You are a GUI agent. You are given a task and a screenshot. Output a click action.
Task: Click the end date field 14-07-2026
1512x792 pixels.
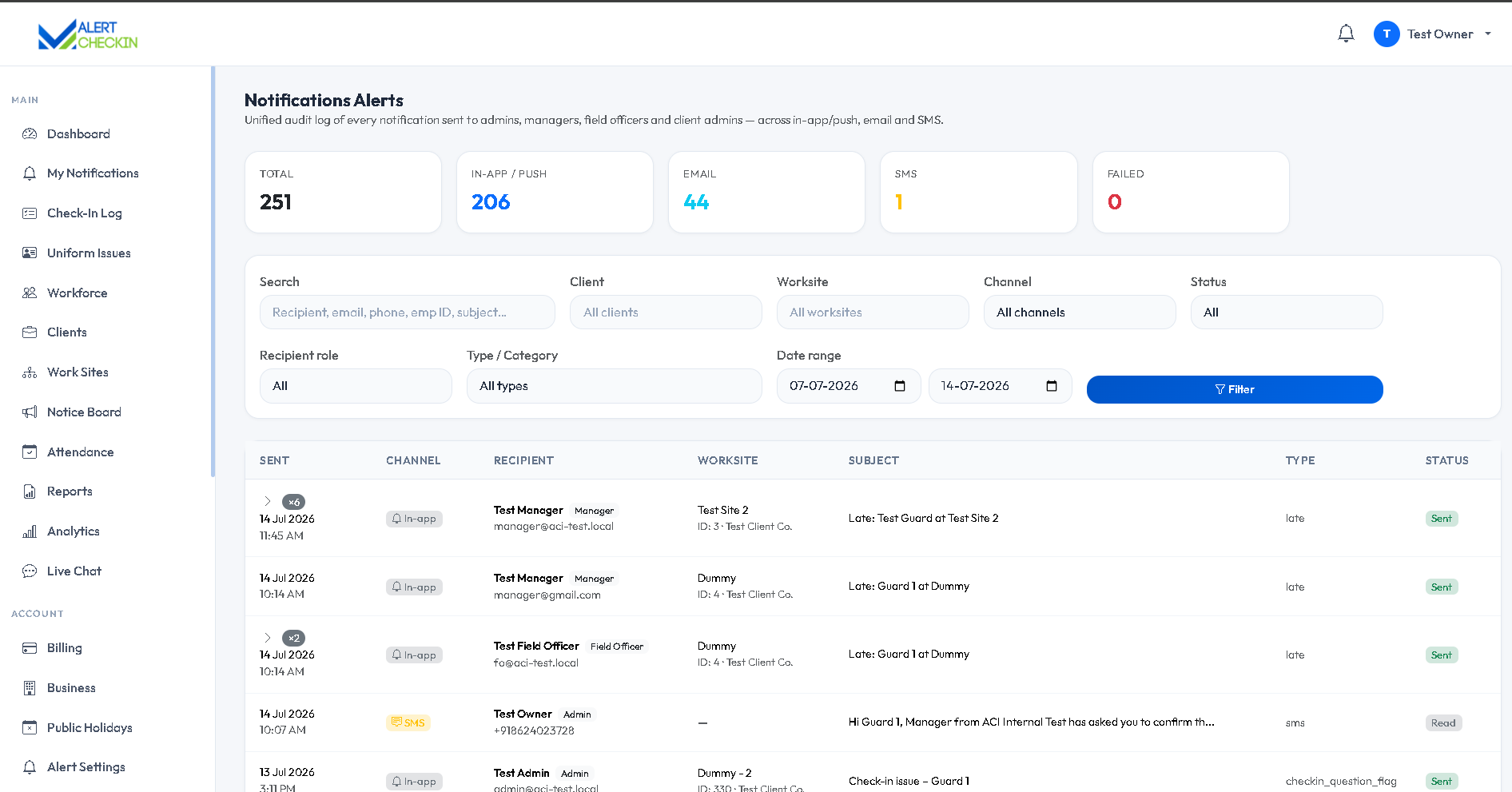[1000, 386]
